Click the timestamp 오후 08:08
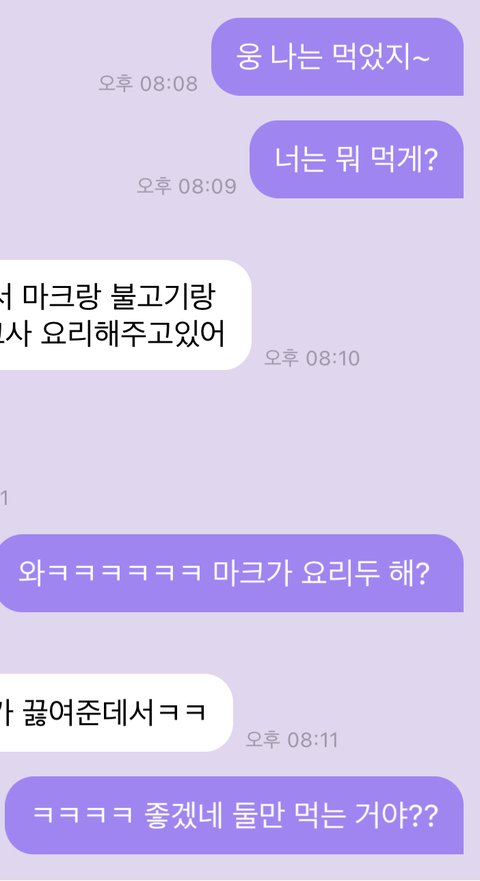Viewport: 480px width, 881px height. point(148,83)
